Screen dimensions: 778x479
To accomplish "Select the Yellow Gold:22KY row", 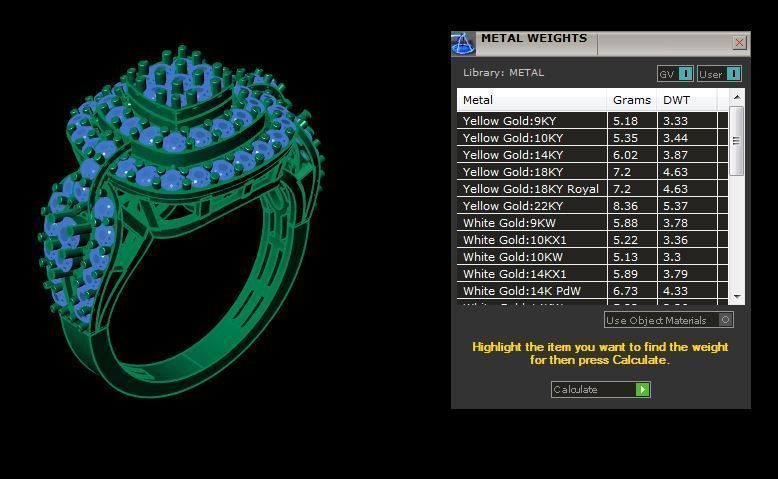I will pos(592,205).
